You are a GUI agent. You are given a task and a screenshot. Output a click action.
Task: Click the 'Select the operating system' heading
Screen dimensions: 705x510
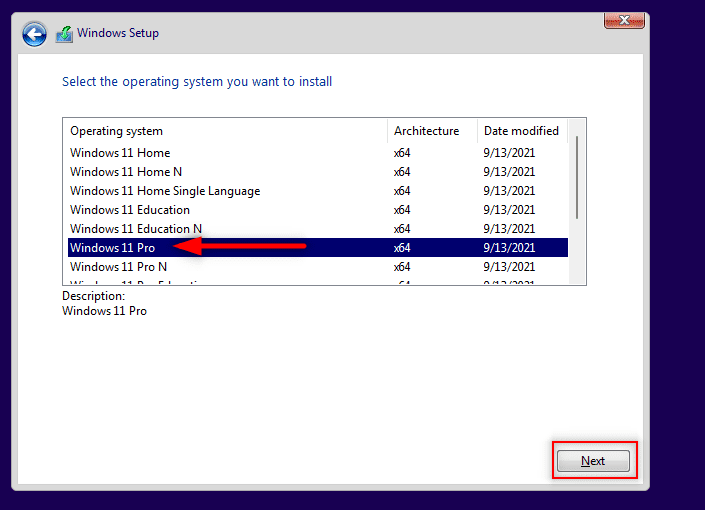(x=197, y=82)
